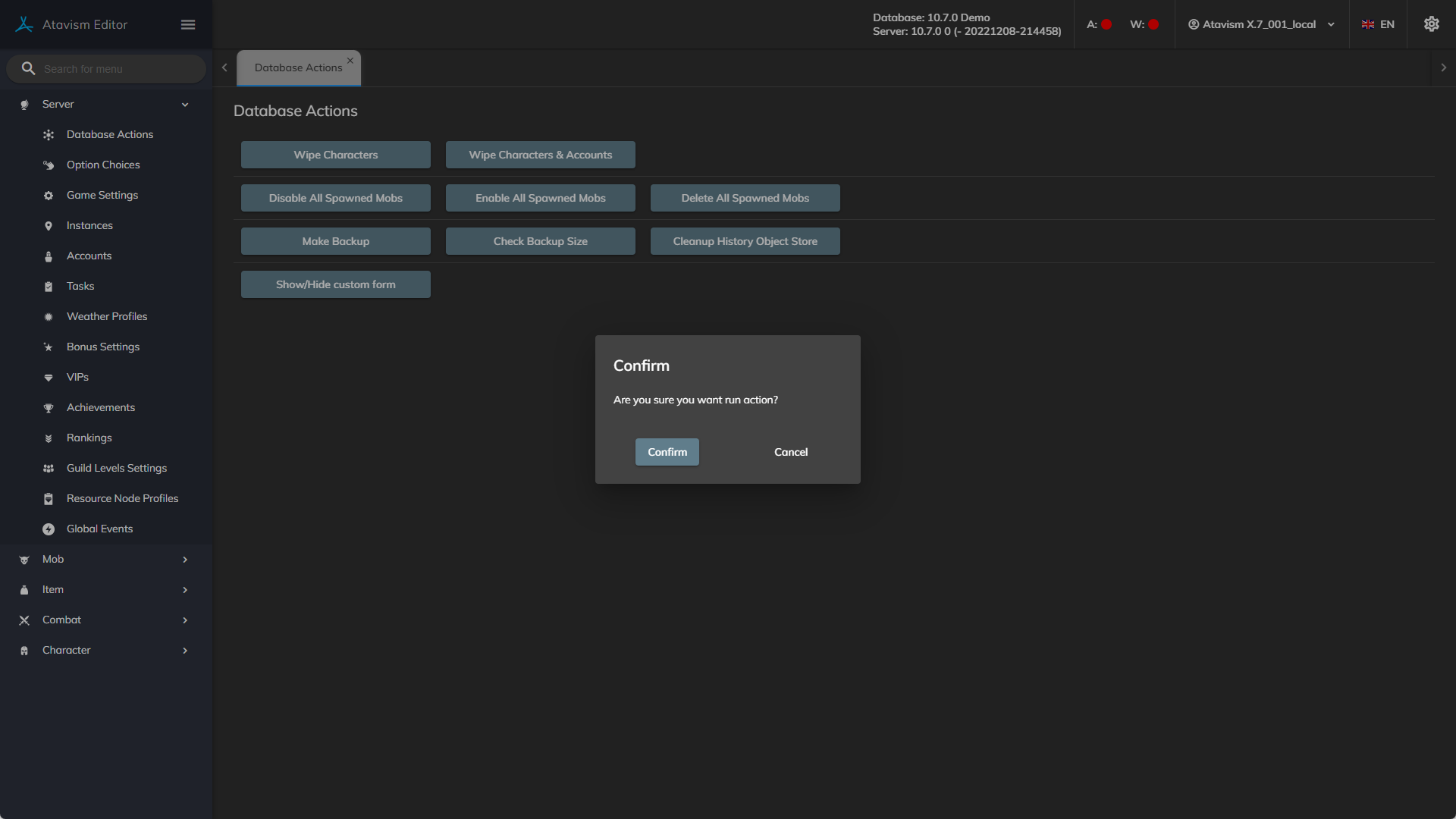The image size is (1456, 819).
Task: Click the Achievements trophy icon
Action: [x=49, y=408]
